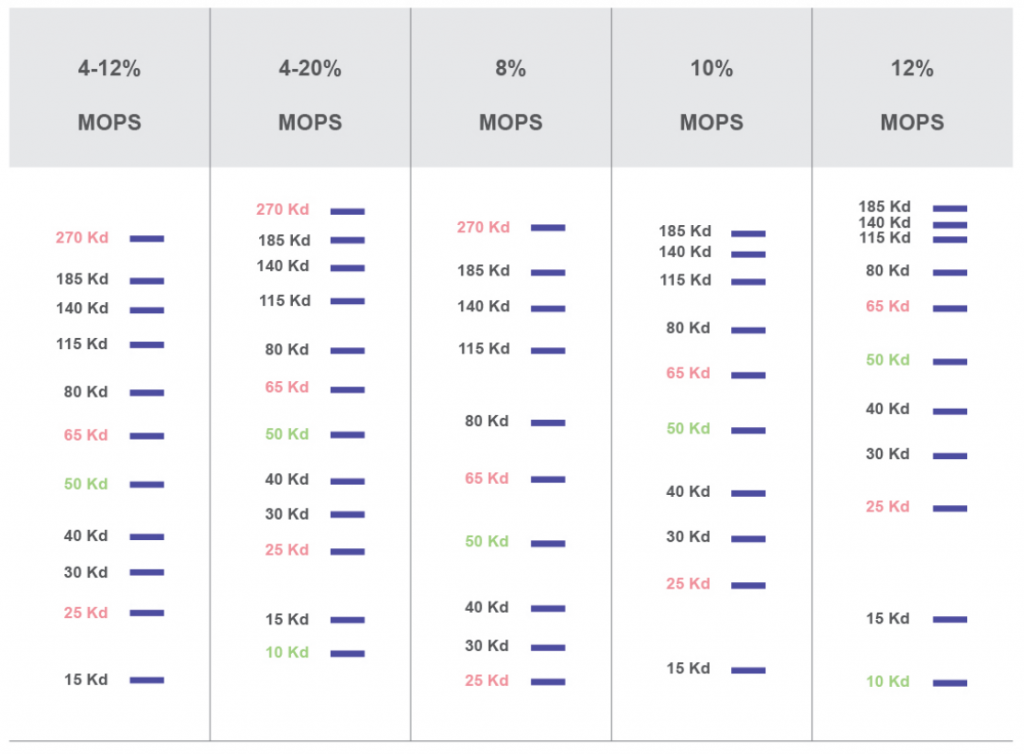Screen dimensions: 1024x754
Task: Click the 15 Kd band in 4-12% column
Action: click(146, 680)
